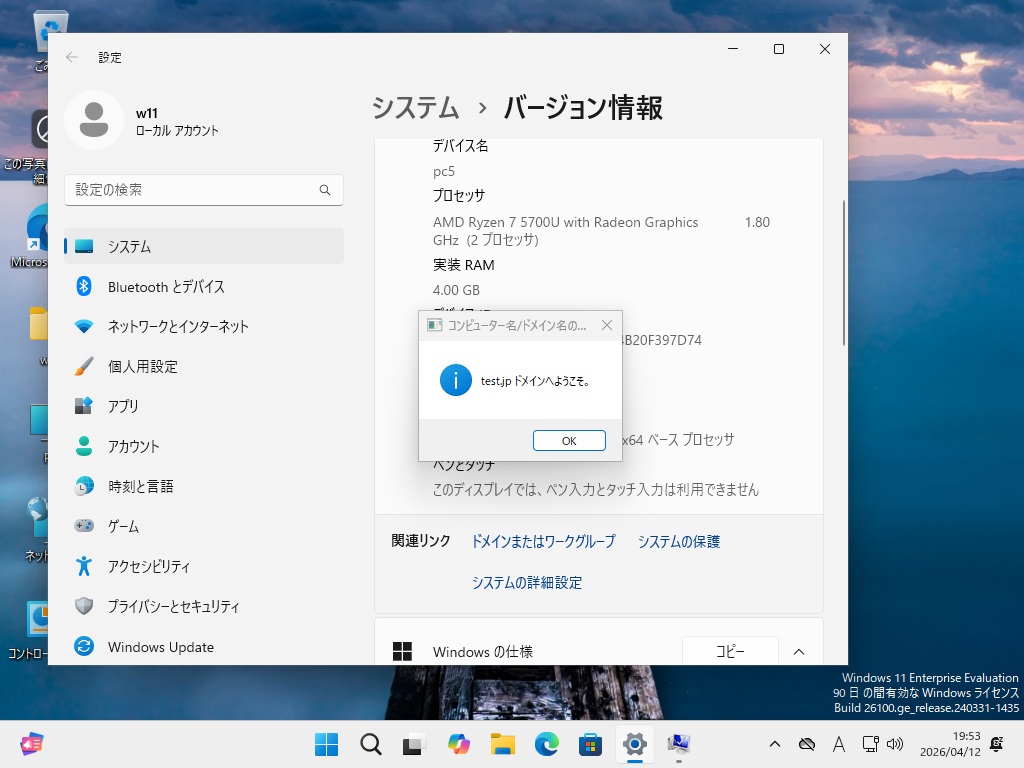Close the computer name/domain dialog
This screenshot has height=768, width=1024.
point(607,325)
